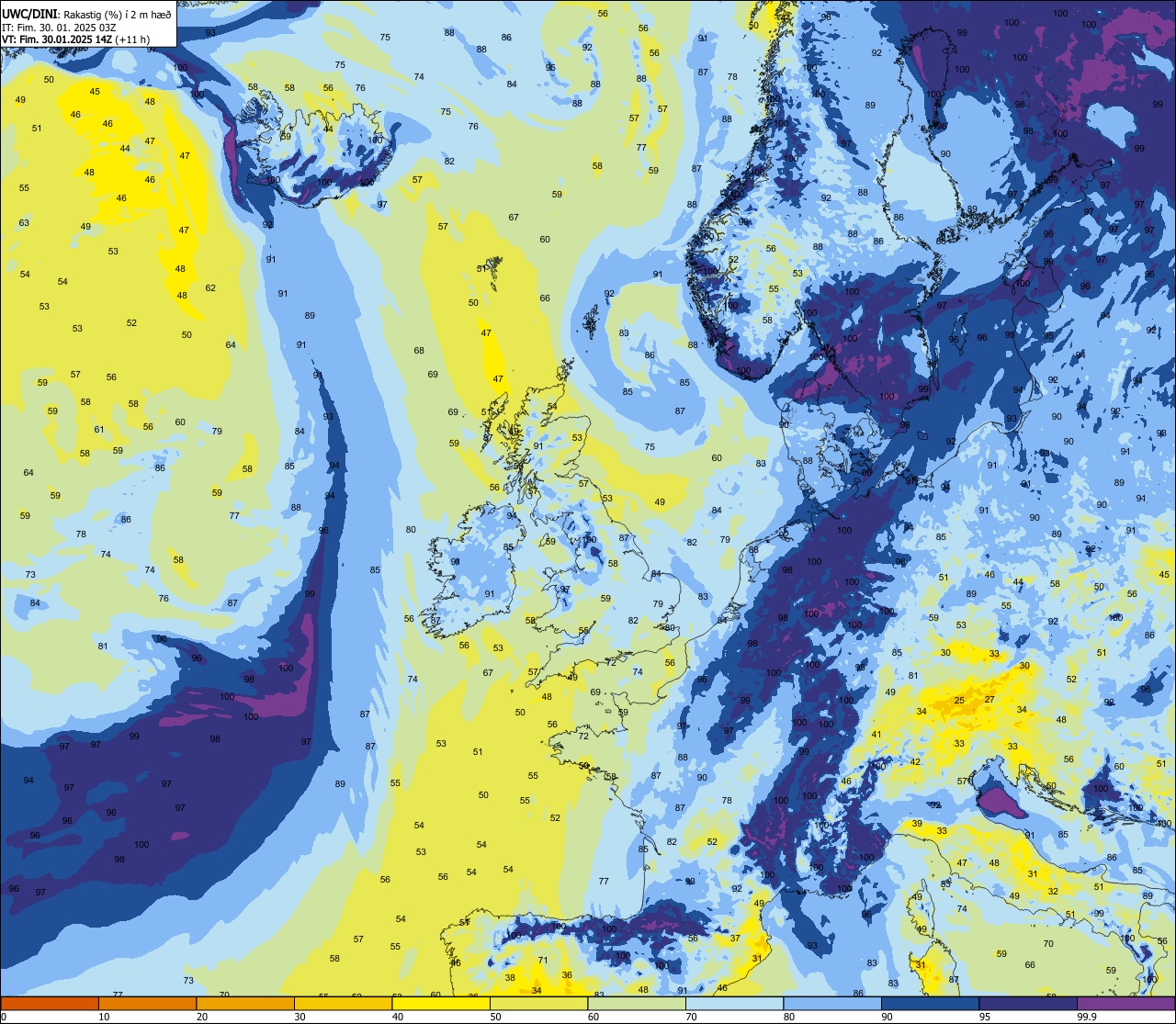Pick the purple above-99.9% legend swatch
Viewport: 1176px width, 1024px height.
click(1125, 1003)
